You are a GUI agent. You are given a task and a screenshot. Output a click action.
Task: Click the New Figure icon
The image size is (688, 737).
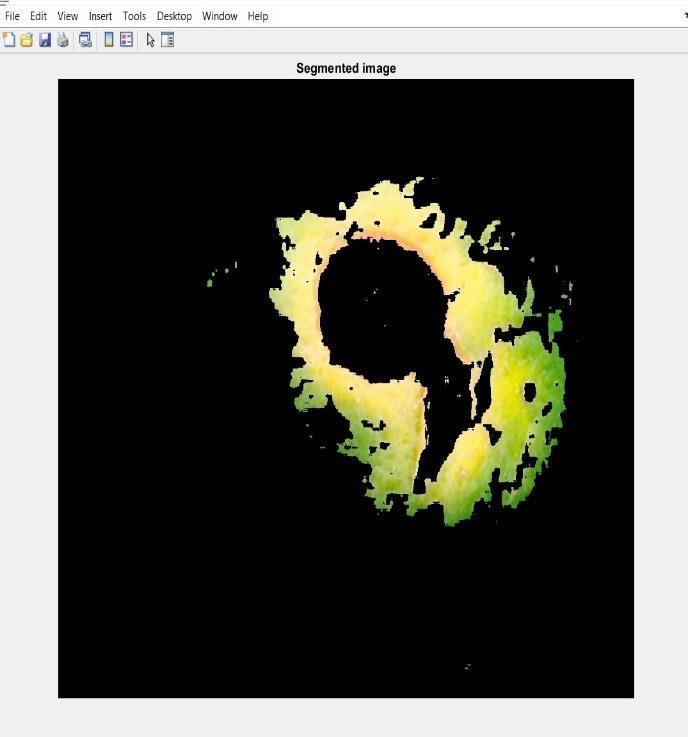pos(9,40)
